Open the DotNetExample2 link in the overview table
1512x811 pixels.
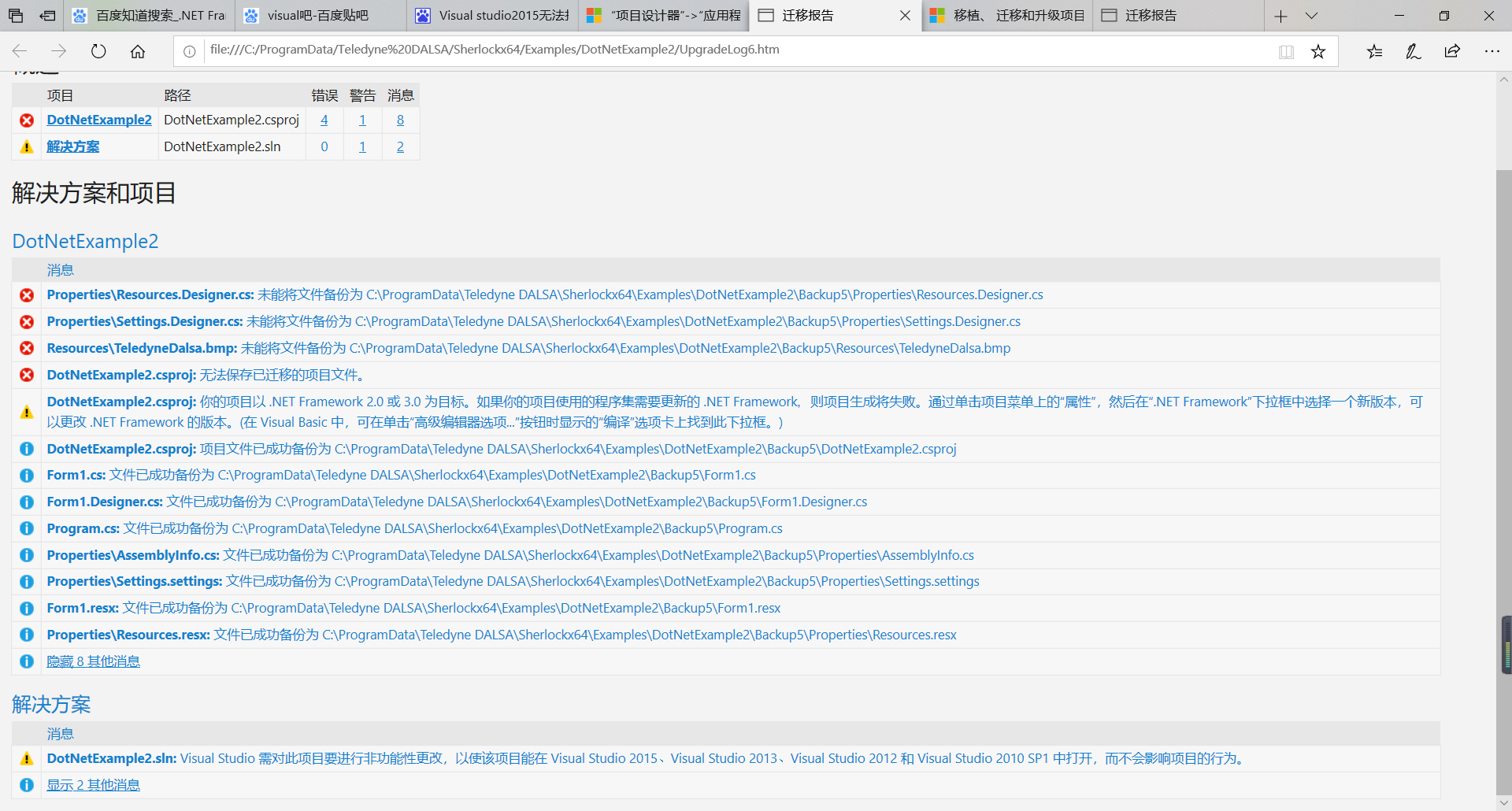point(99,120)
